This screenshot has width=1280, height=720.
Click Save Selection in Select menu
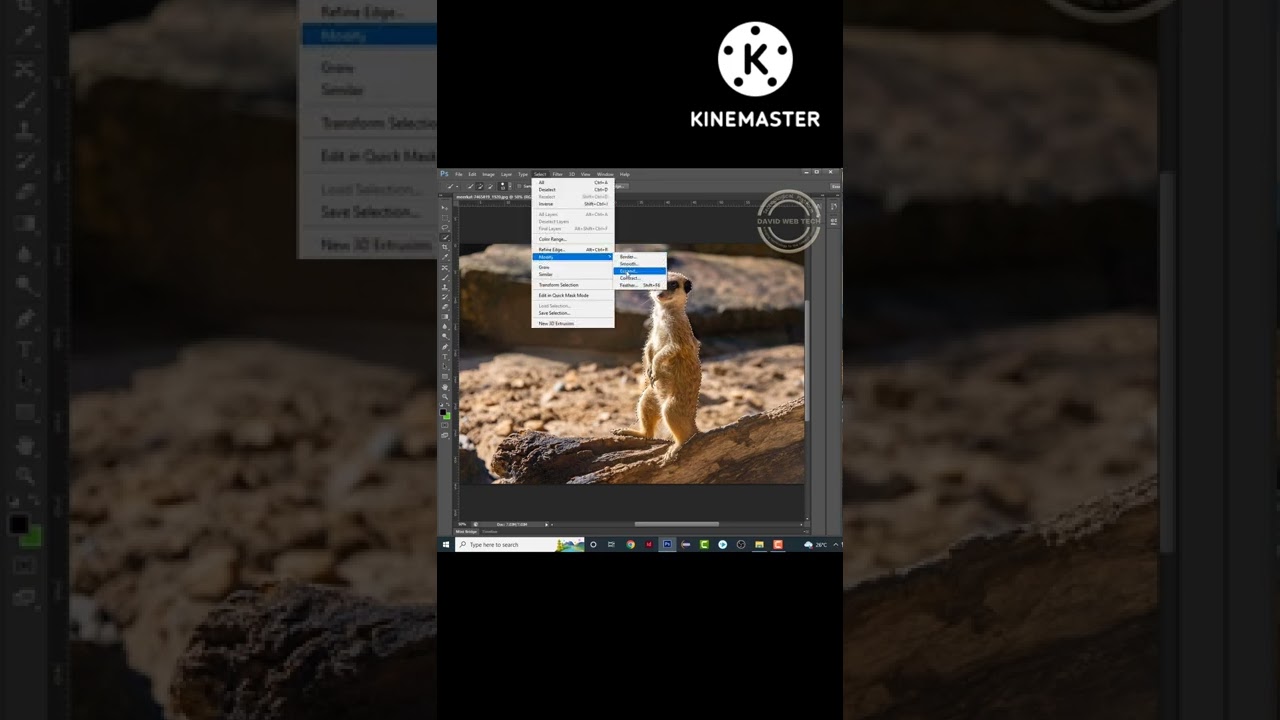tap(573, 313)
